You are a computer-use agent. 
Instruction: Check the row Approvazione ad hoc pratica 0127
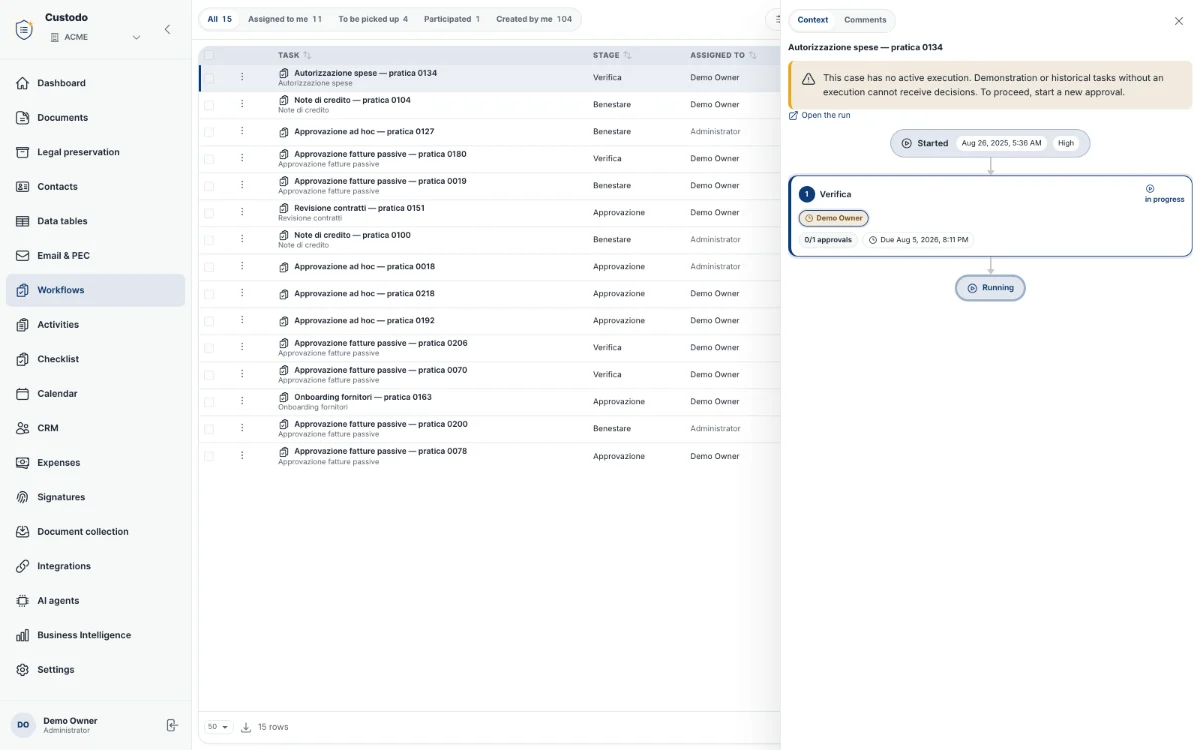point(209,131)
